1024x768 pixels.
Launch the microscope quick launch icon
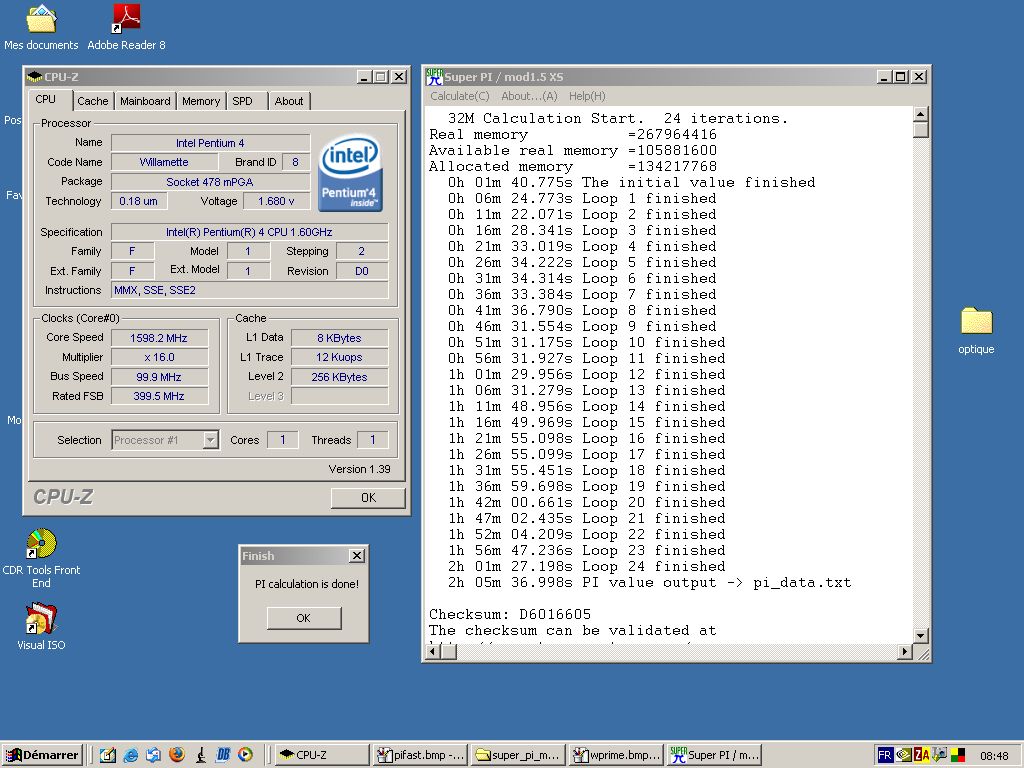point(200,756)
